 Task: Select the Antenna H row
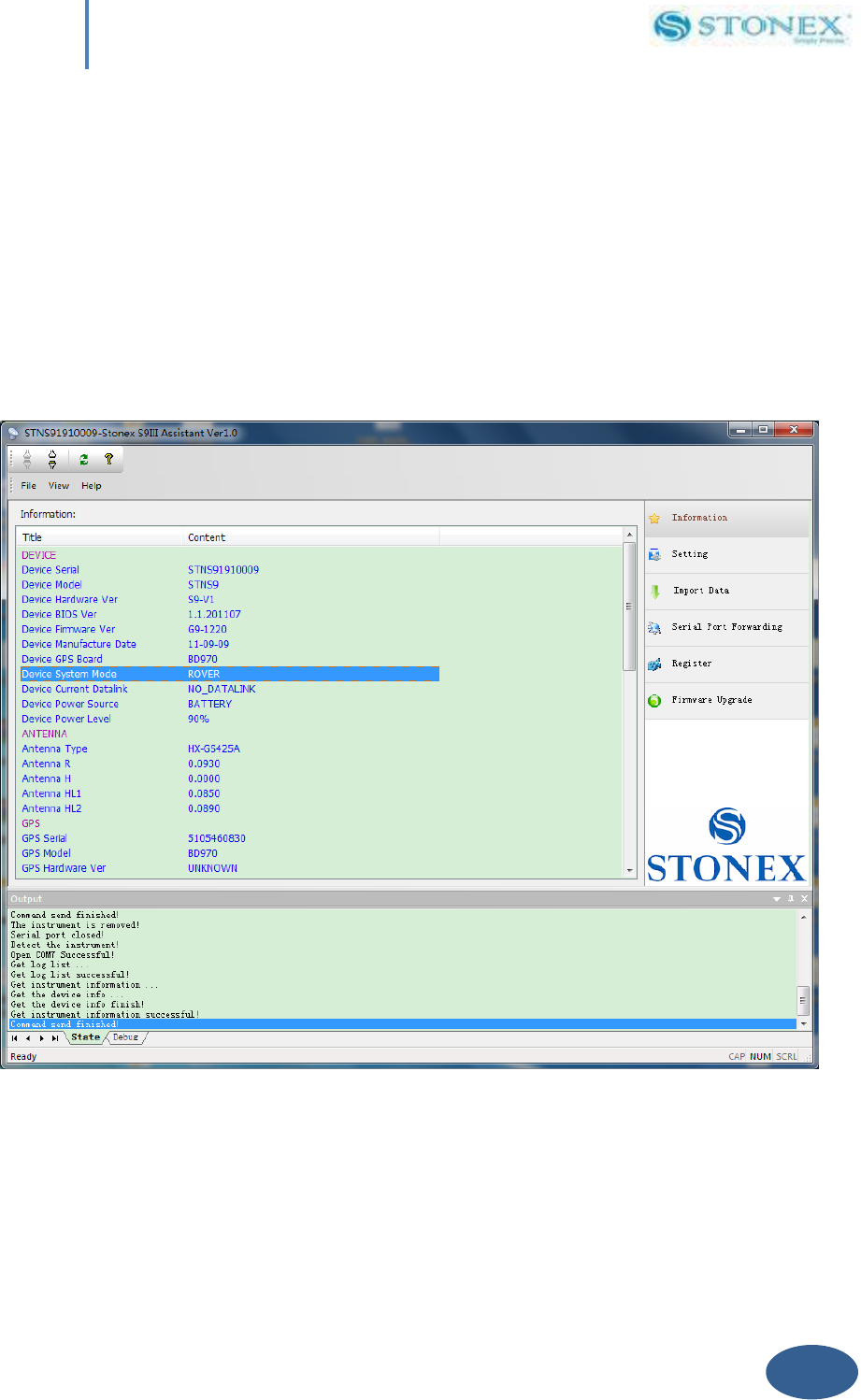click(228, 779)
